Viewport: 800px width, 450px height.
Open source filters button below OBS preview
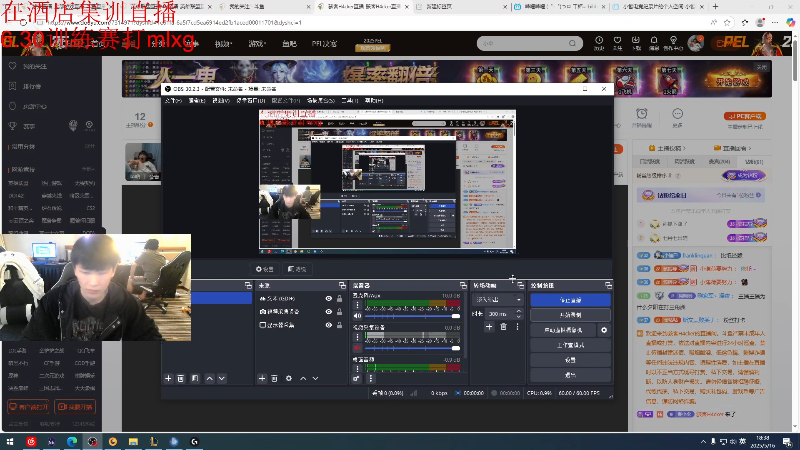(297, 269)
